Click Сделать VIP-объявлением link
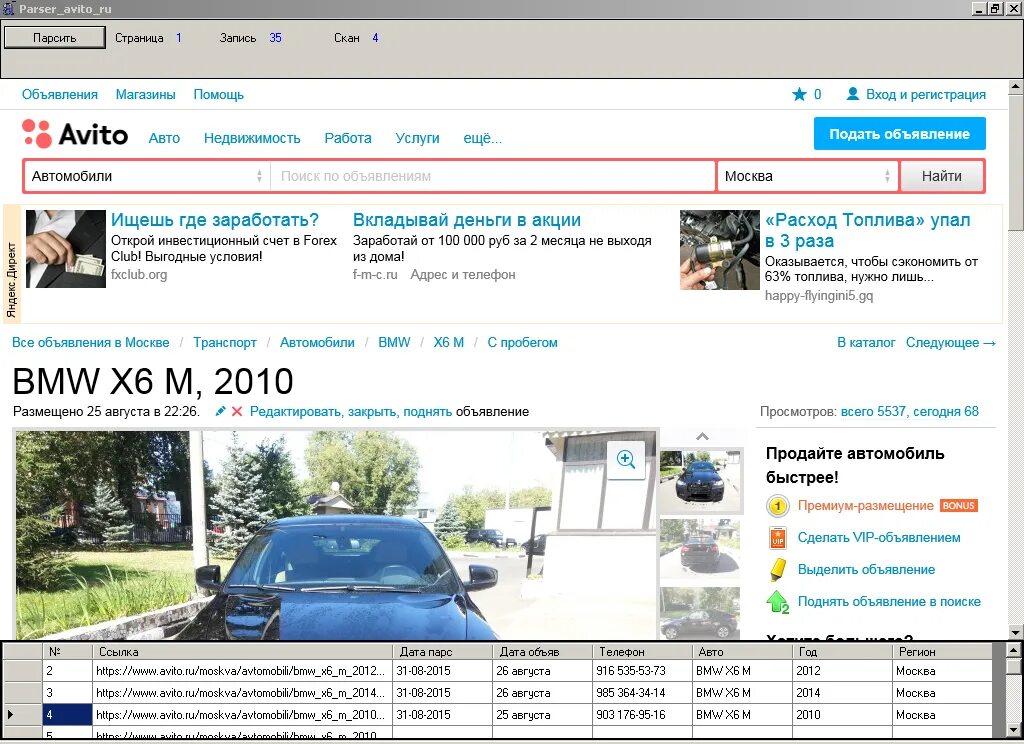Viewport: 1024px width, 744px height. click(879, 538)
